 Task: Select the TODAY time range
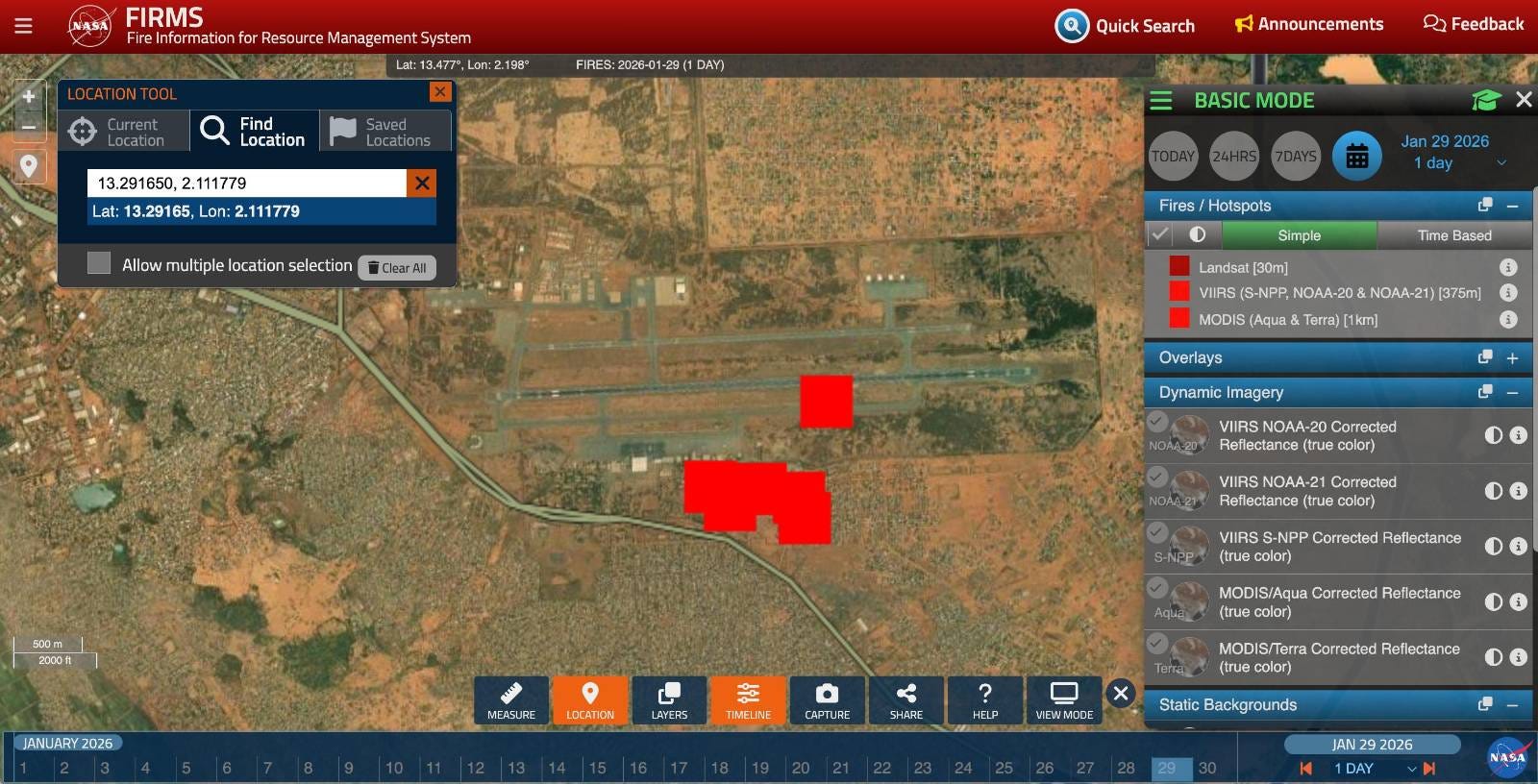(x=1174, y=156)
